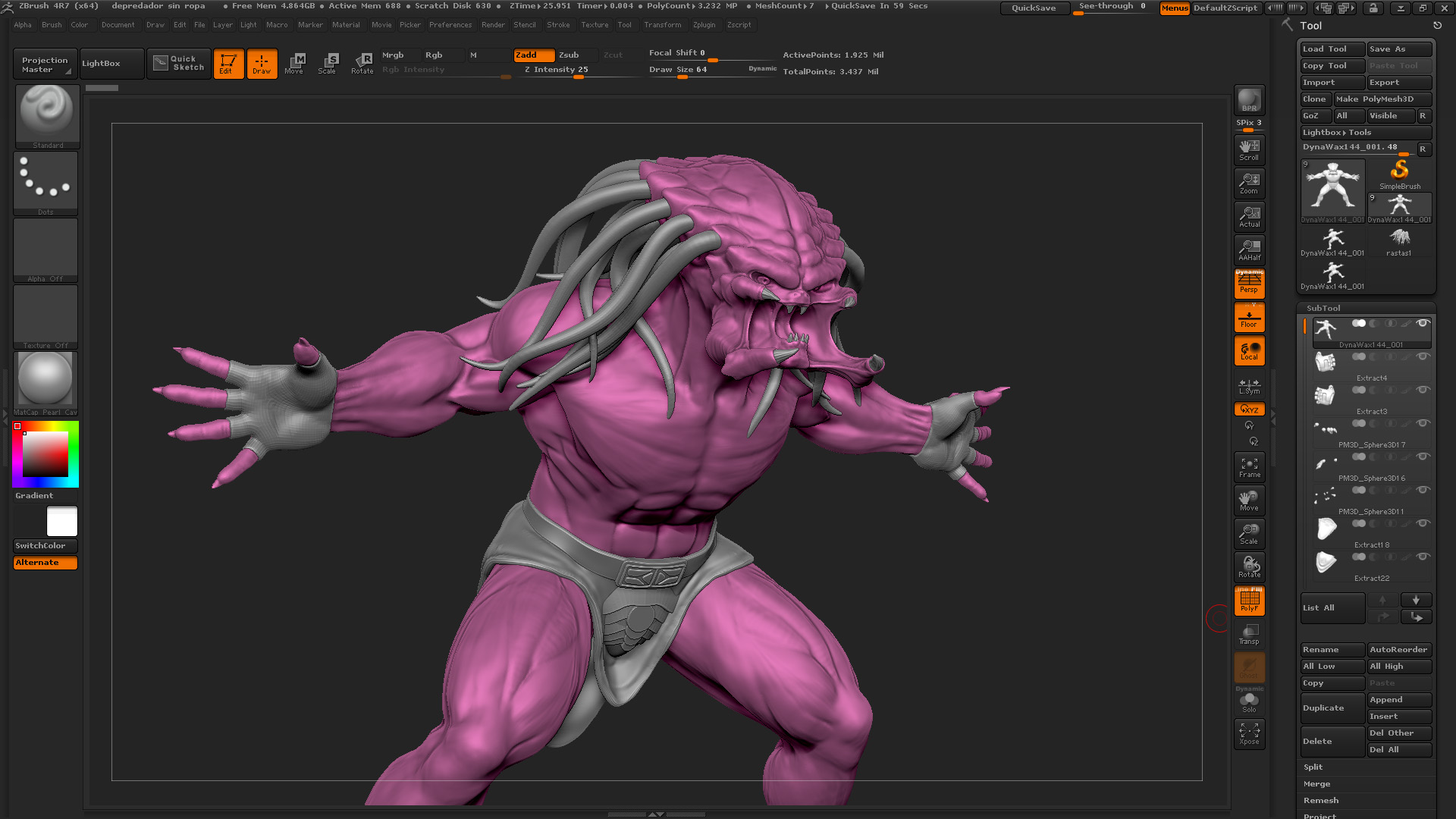Expand the Split subtool section
Viewport: 1456px width, 819px height.
(x=1313, y=767)
